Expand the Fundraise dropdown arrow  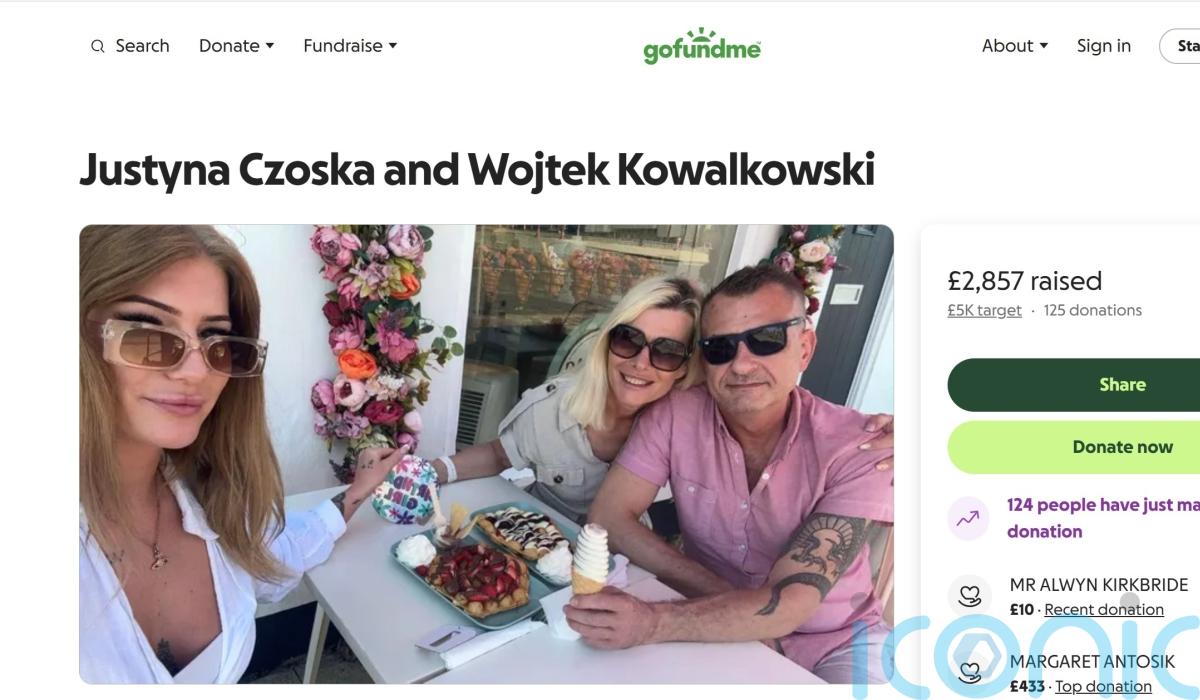tap(393, 46)
